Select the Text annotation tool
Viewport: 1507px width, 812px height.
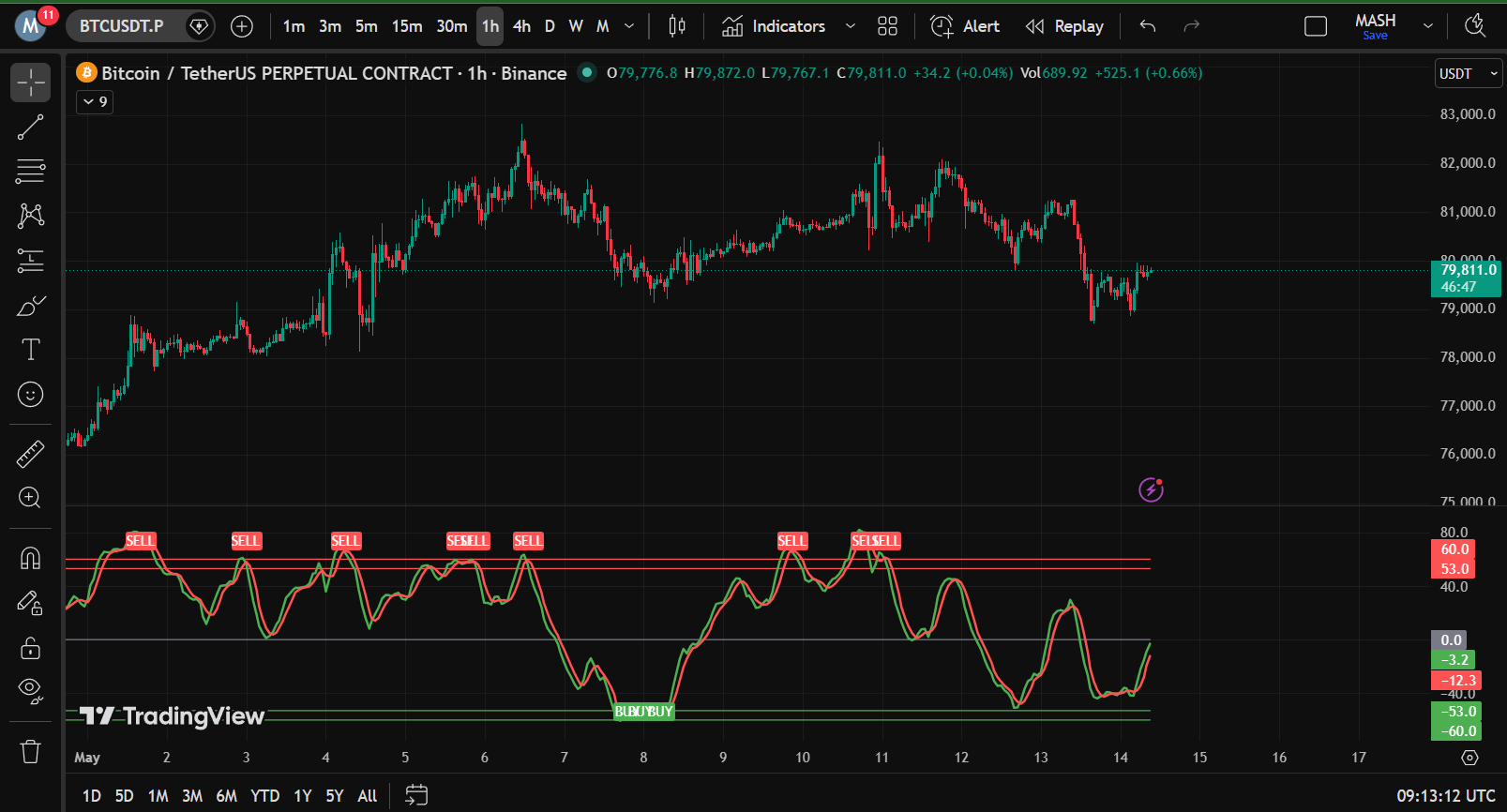[30, 350]
